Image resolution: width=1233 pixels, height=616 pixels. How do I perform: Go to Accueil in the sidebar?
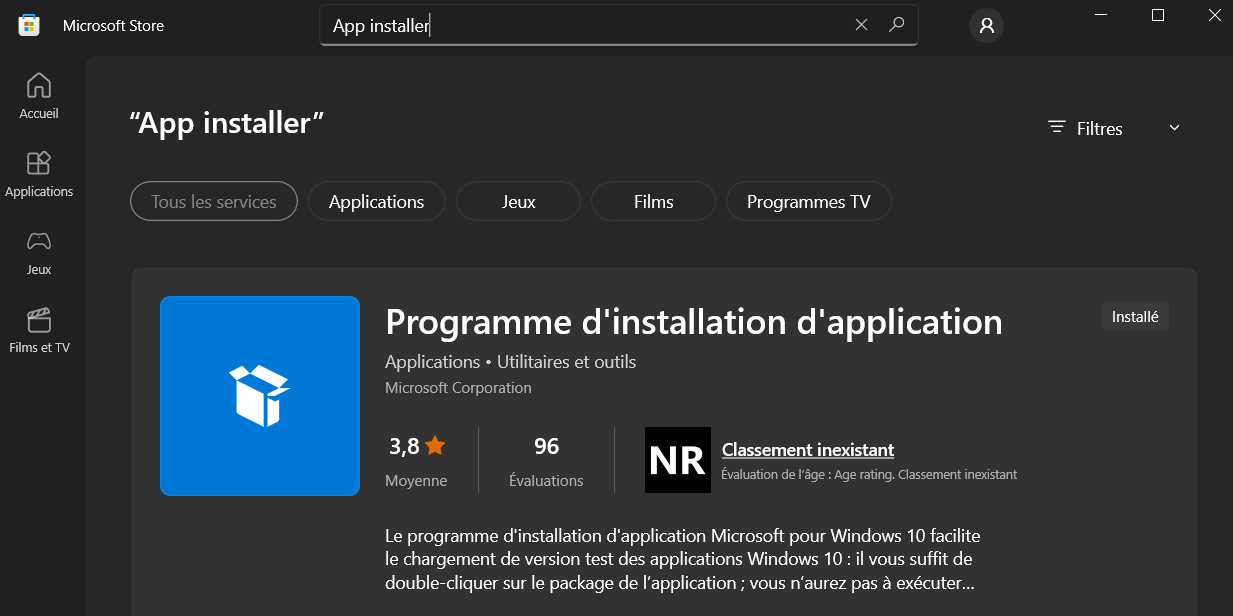(x=39, y=96)
